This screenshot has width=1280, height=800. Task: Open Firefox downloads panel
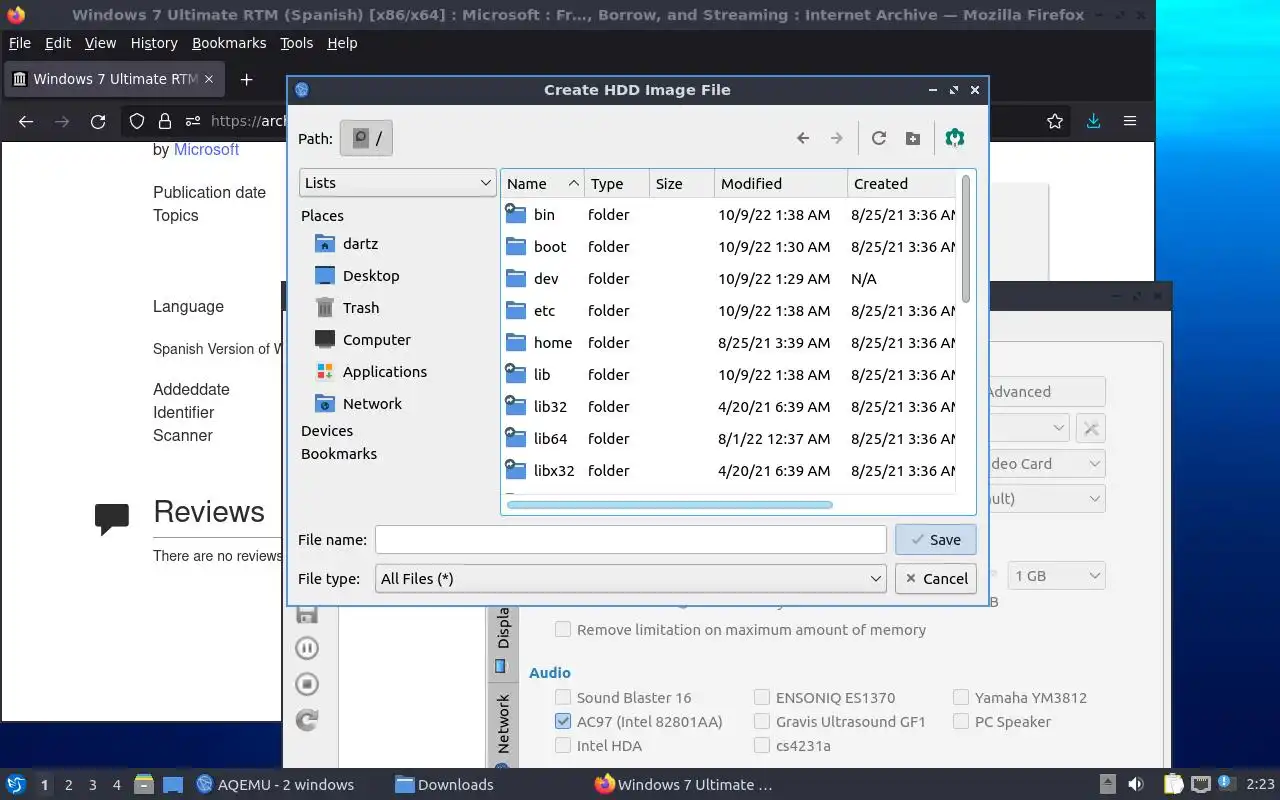tap(1093, 121)
